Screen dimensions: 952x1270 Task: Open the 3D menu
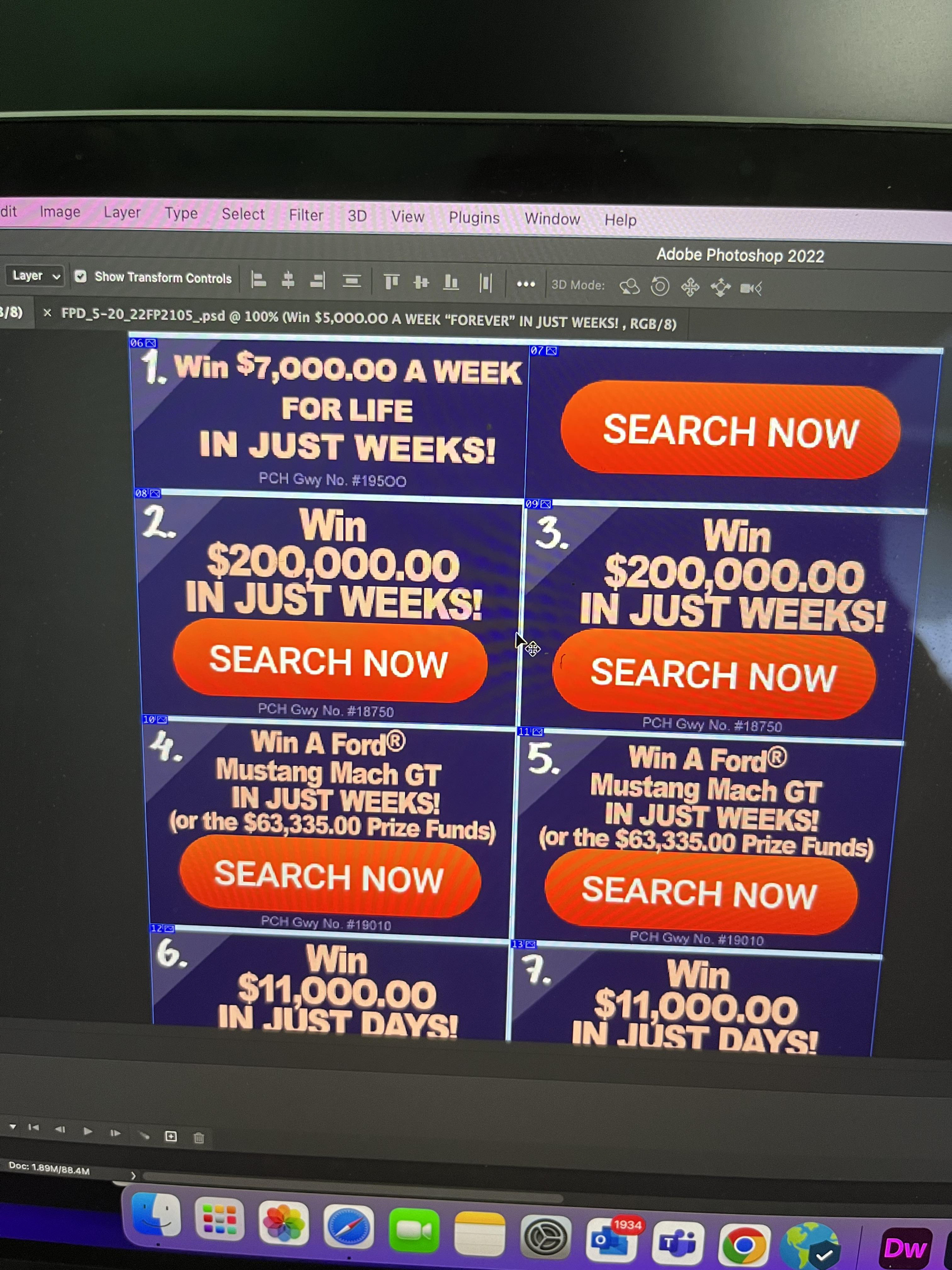pyautogui.click(x=357, y=216)
